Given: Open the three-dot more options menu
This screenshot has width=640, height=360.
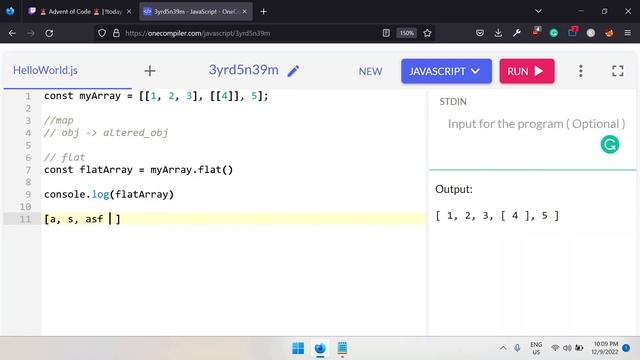Looking at the screenshot, I should point(580,71).
